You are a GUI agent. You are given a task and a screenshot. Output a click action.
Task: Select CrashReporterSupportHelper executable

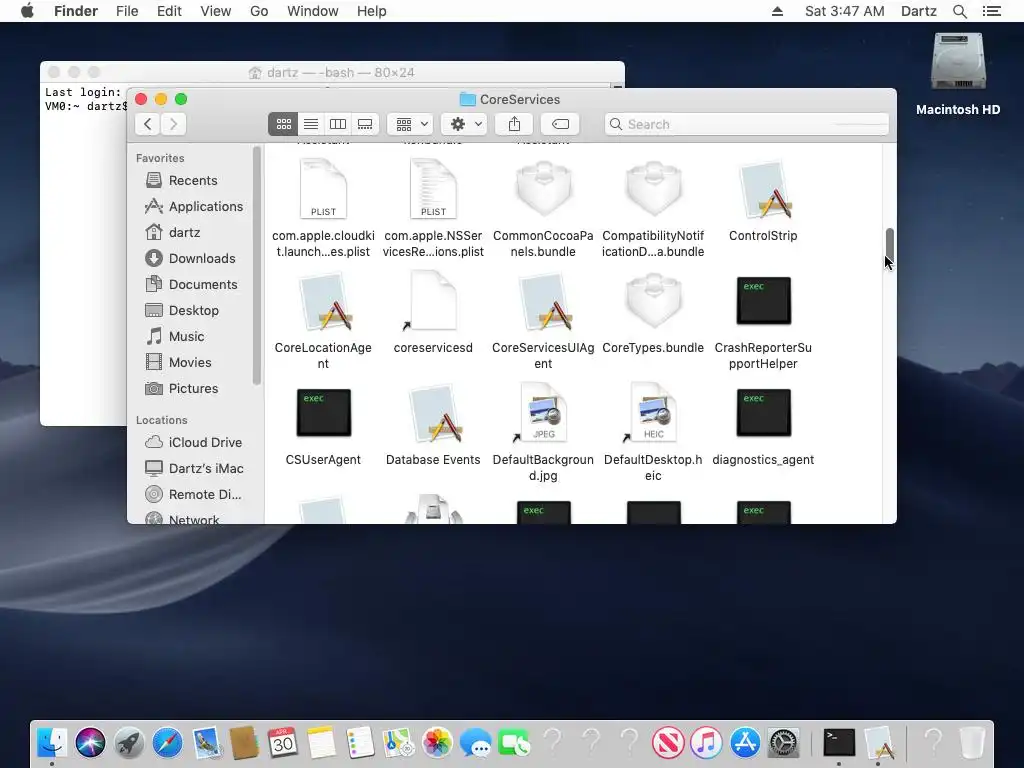pyautogui.click(x=763, y=321)
